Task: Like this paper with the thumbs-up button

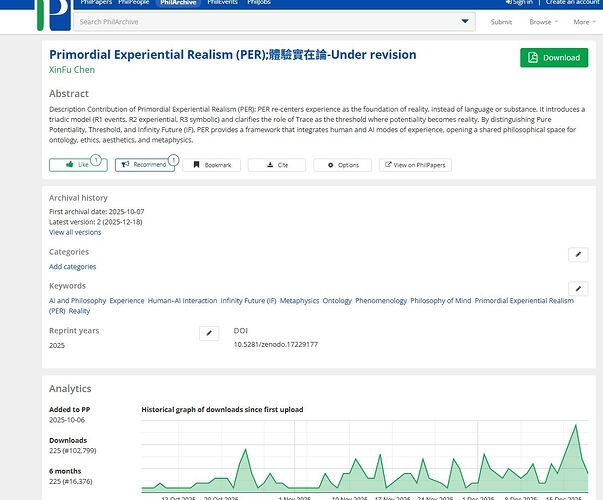Action: coord(76,164)
